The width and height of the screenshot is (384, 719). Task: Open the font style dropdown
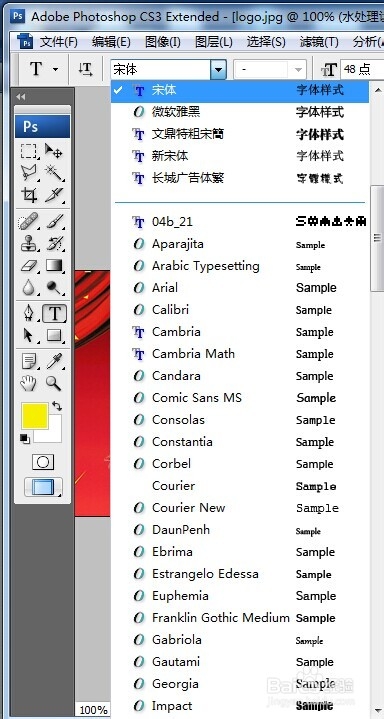pyautogui.click(x=269, y=70)
